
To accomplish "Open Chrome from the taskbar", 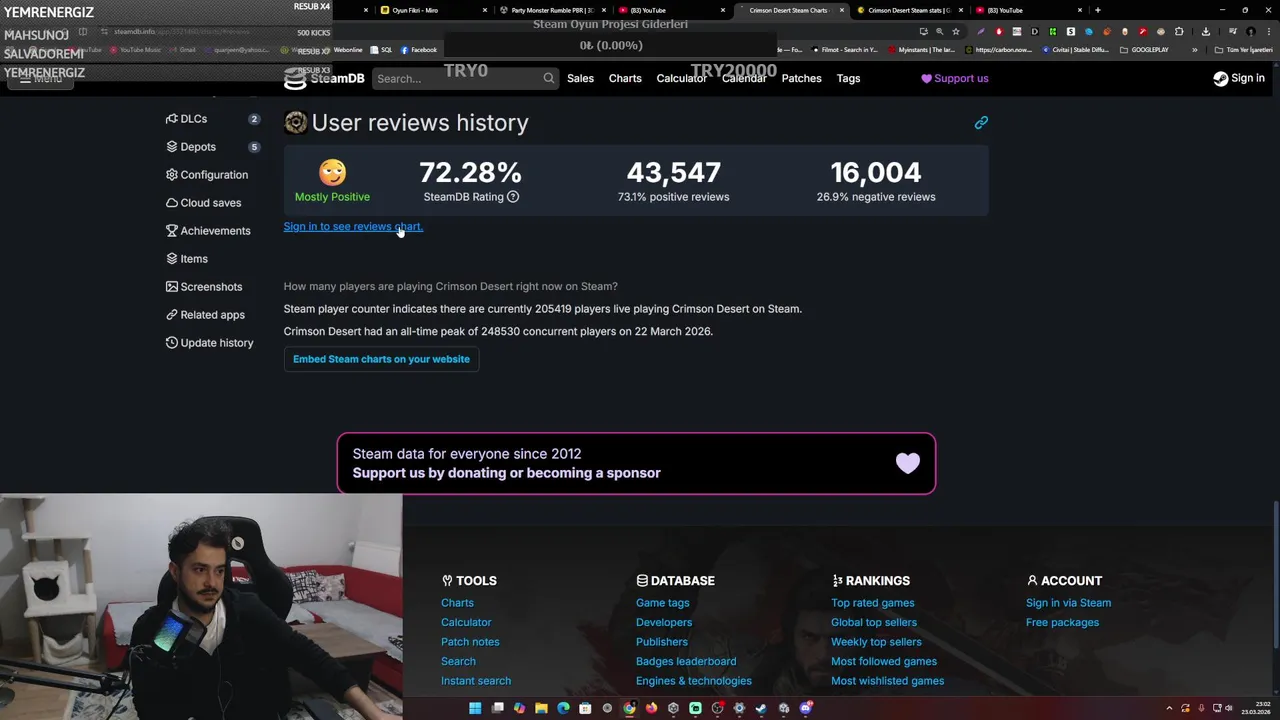I will tap(629, 708).
